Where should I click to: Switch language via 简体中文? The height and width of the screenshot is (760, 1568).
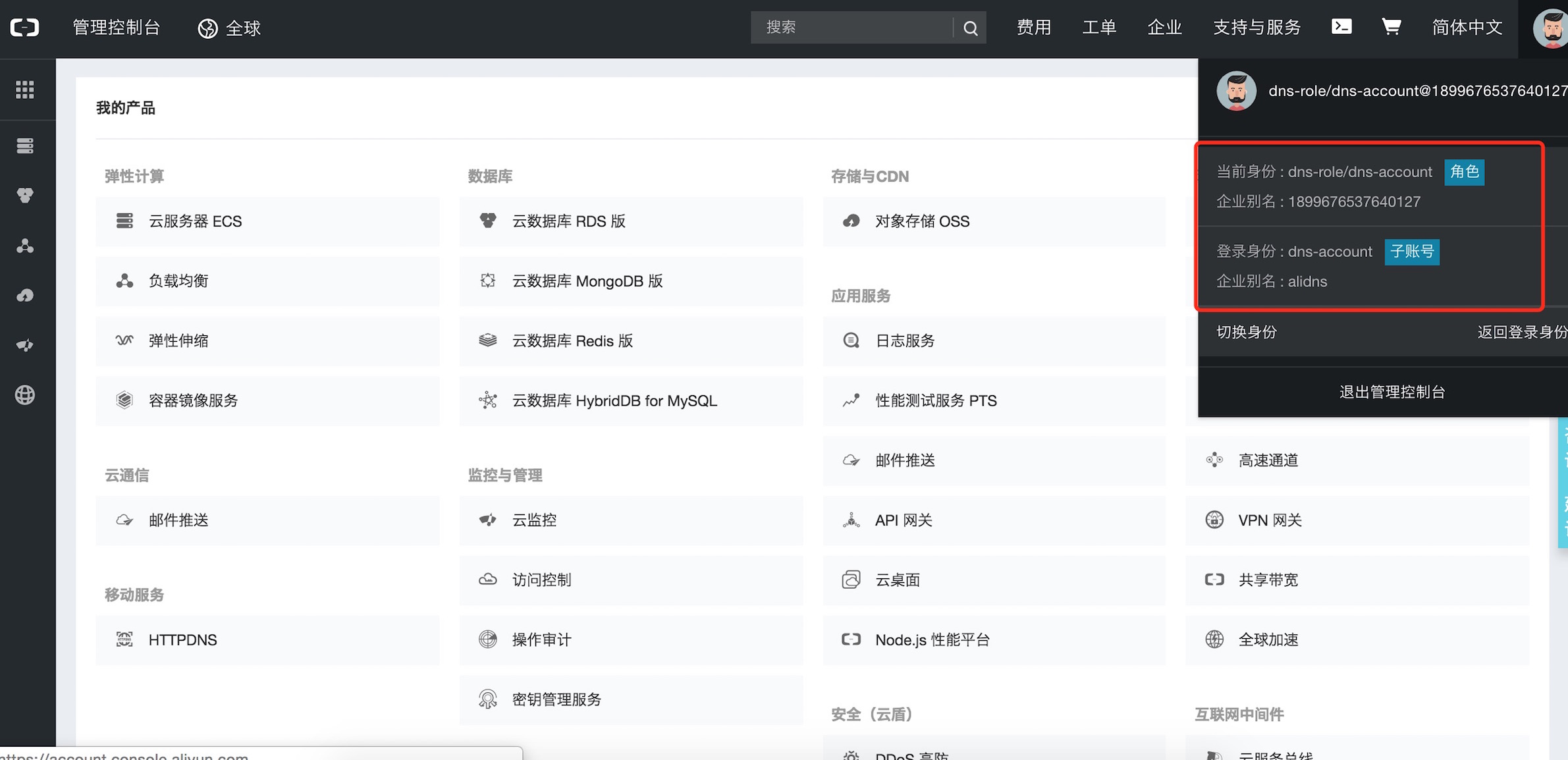point(1467,28)
